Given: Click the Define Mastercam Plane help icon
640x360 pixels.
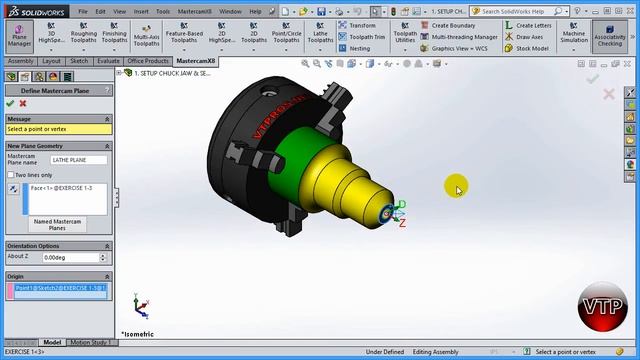Looking at the screenshot, I should tap(107, 91).
